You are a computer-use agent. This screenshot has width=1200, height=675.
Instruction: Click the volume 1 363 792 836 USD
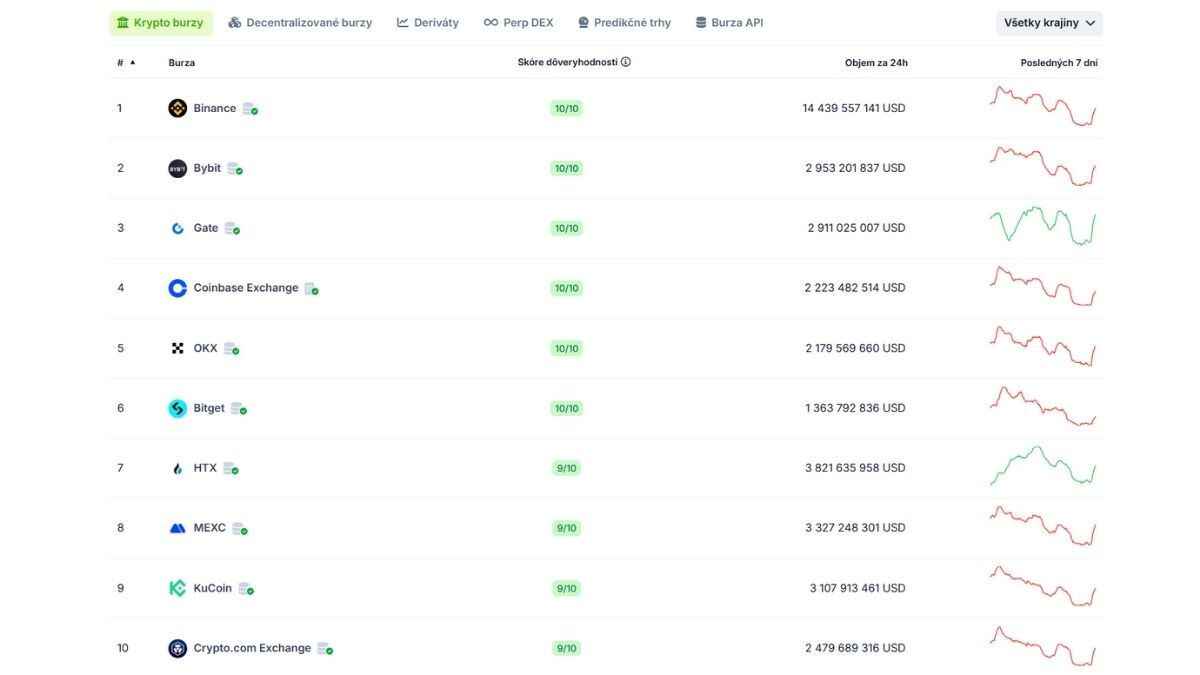[855, 408]
